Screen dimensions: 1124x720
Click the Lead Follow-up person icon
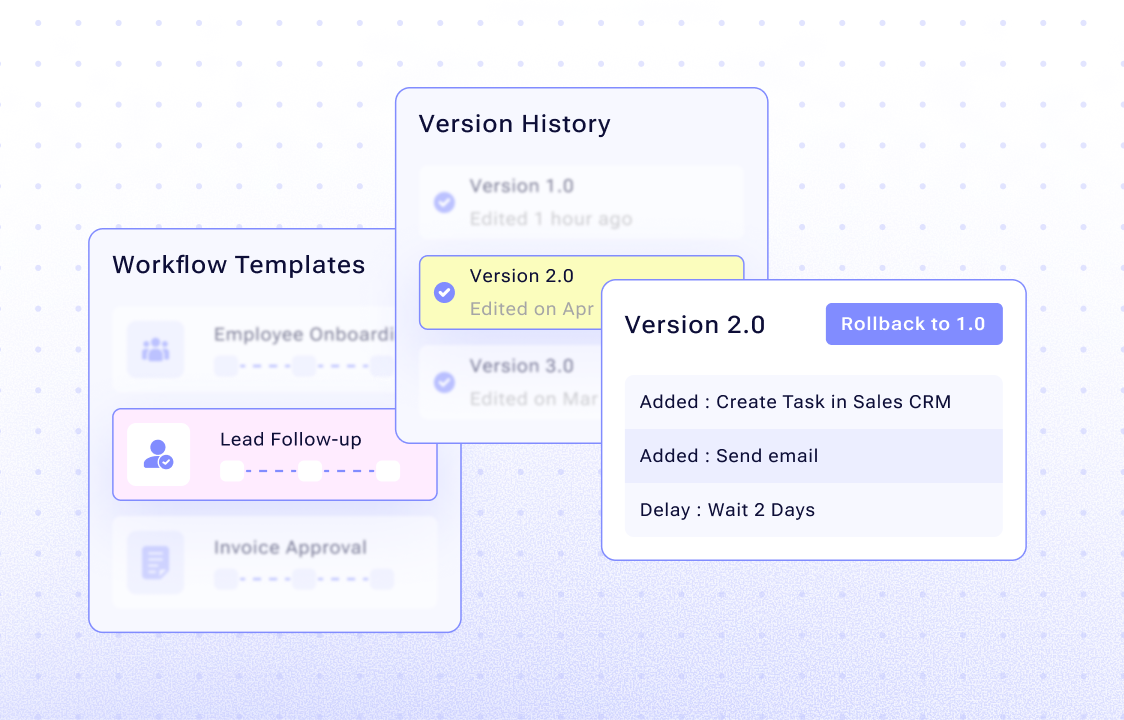[x=157, y=454]
